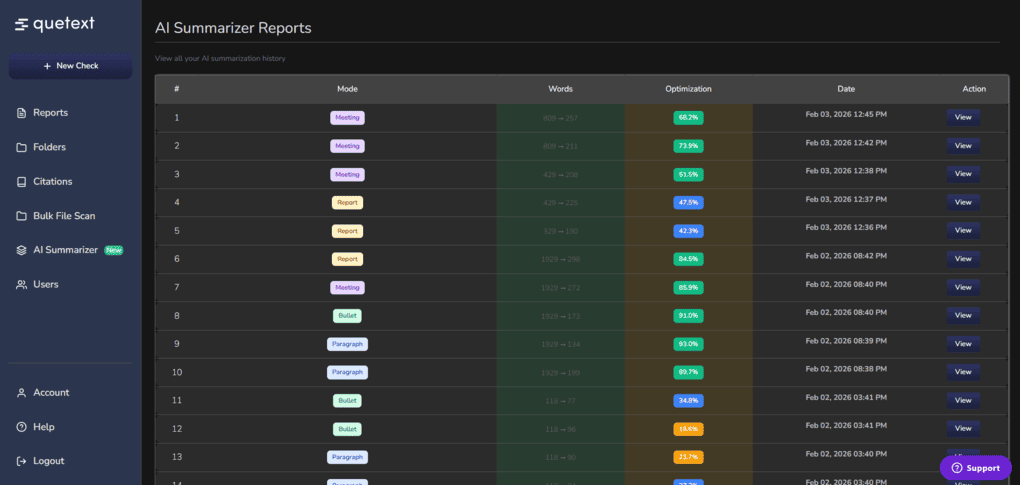View report 8 with 91.0% optimization
The height and width of the screenshot is (485, 1020).
tap(963, 315)
